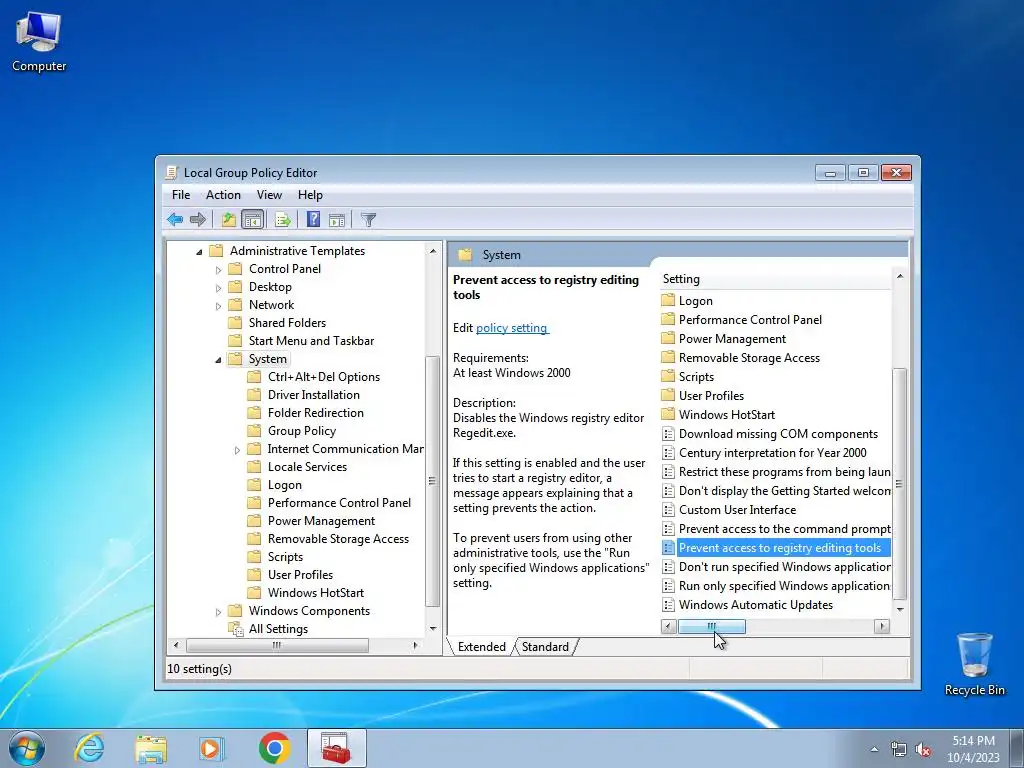Click the Setting column header
Viewport: 1024px width, 768px height.
tap(775, 279)
